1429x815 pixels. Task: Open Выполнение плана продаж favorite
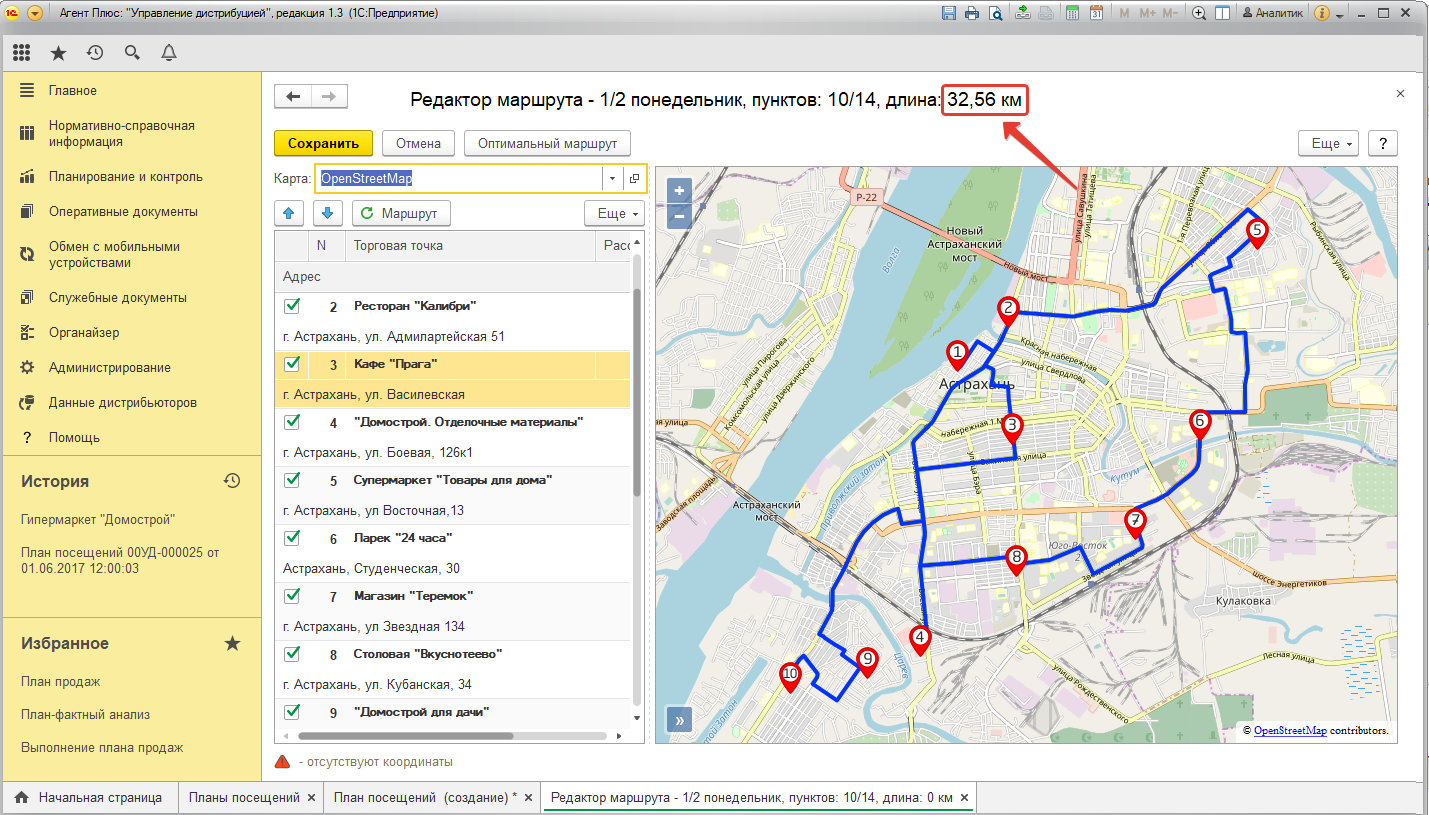pos(102,748)
